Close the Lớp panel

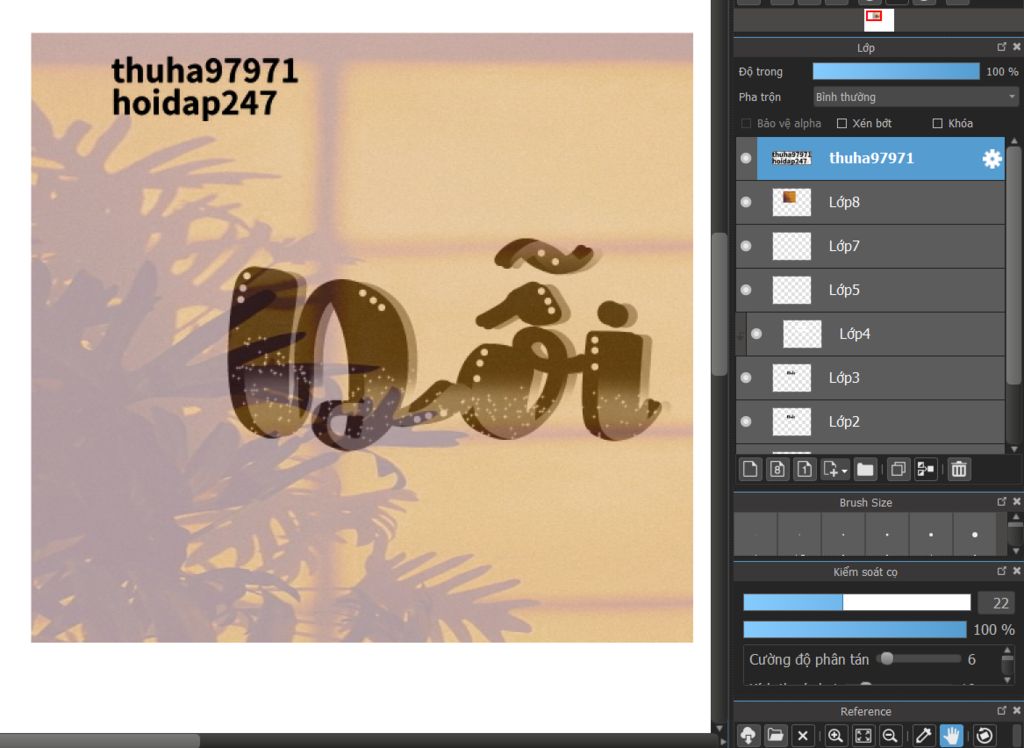click(1016, 47)
